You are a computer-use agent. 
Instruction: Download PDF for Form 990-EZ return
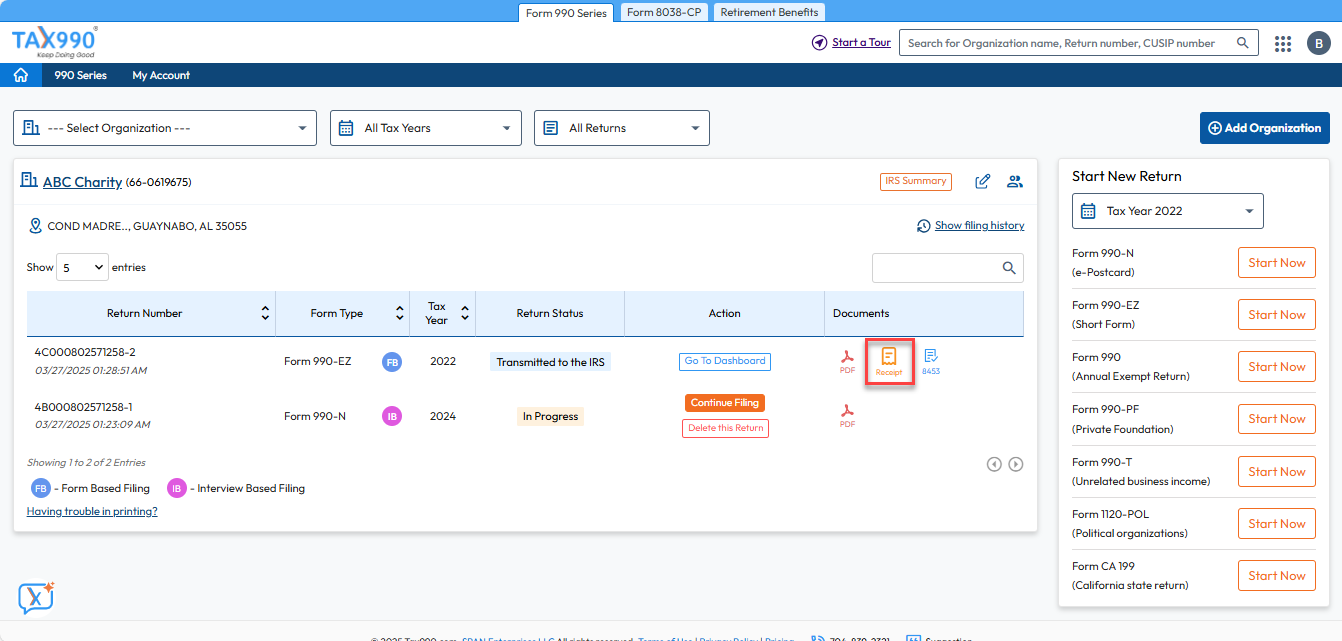click(847, 362)
